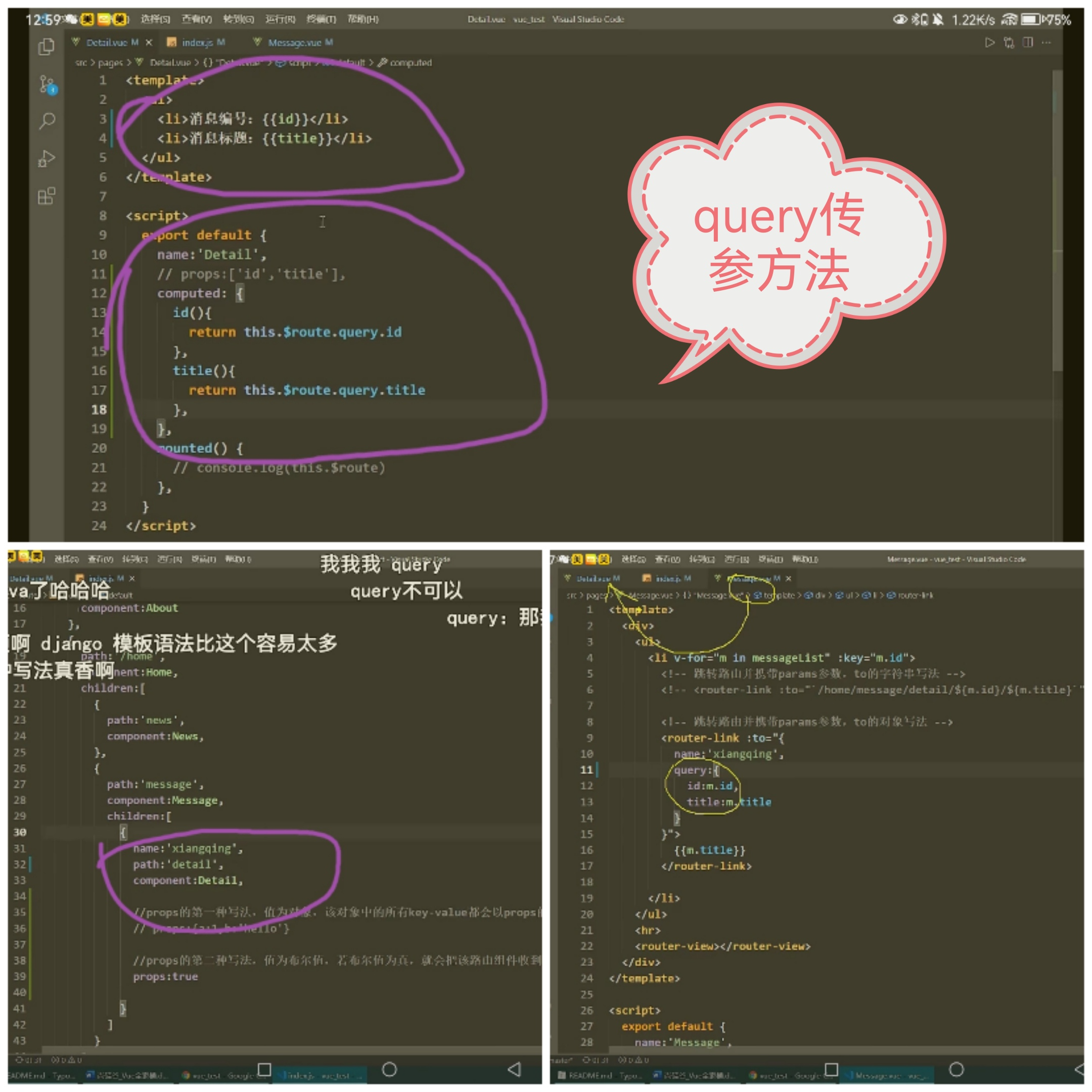The width and height of the screenshot is (1092, 1092).
Task: Close the Detail.vue tab
Action: pos(149,43)
